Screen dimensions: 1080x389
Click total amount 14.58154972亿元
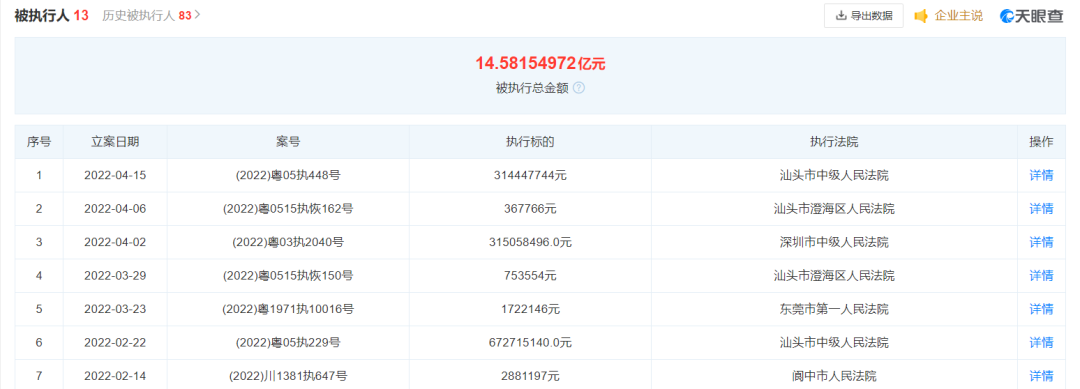540,64
